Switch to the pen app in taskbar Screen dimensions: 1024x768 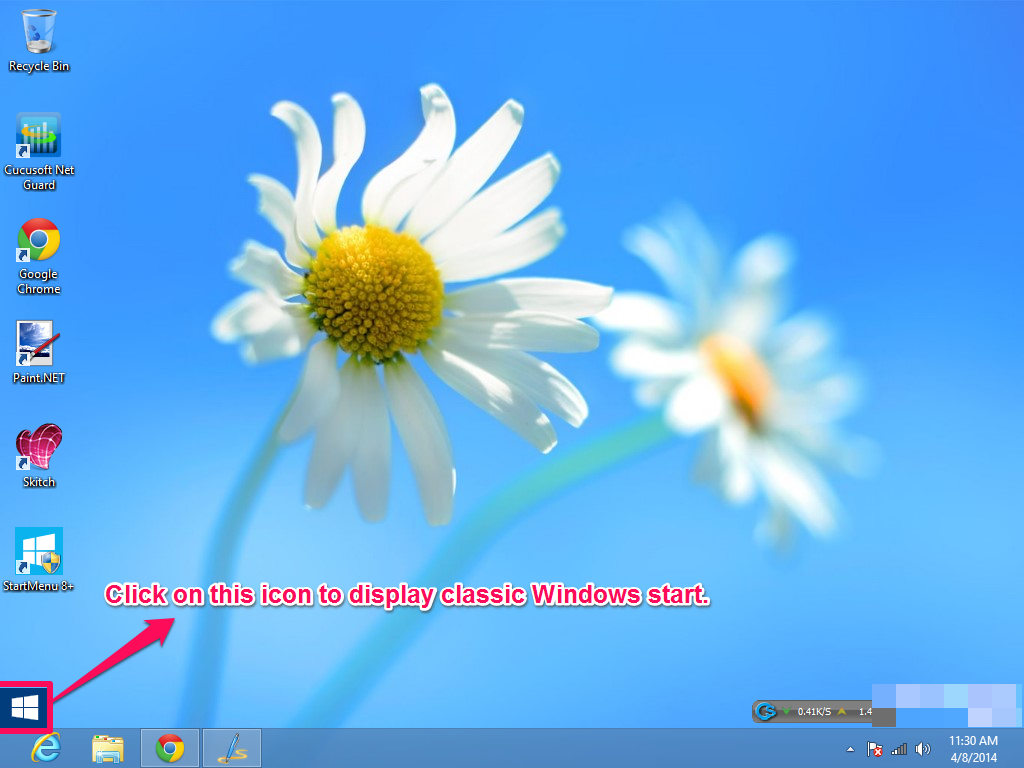232,748
